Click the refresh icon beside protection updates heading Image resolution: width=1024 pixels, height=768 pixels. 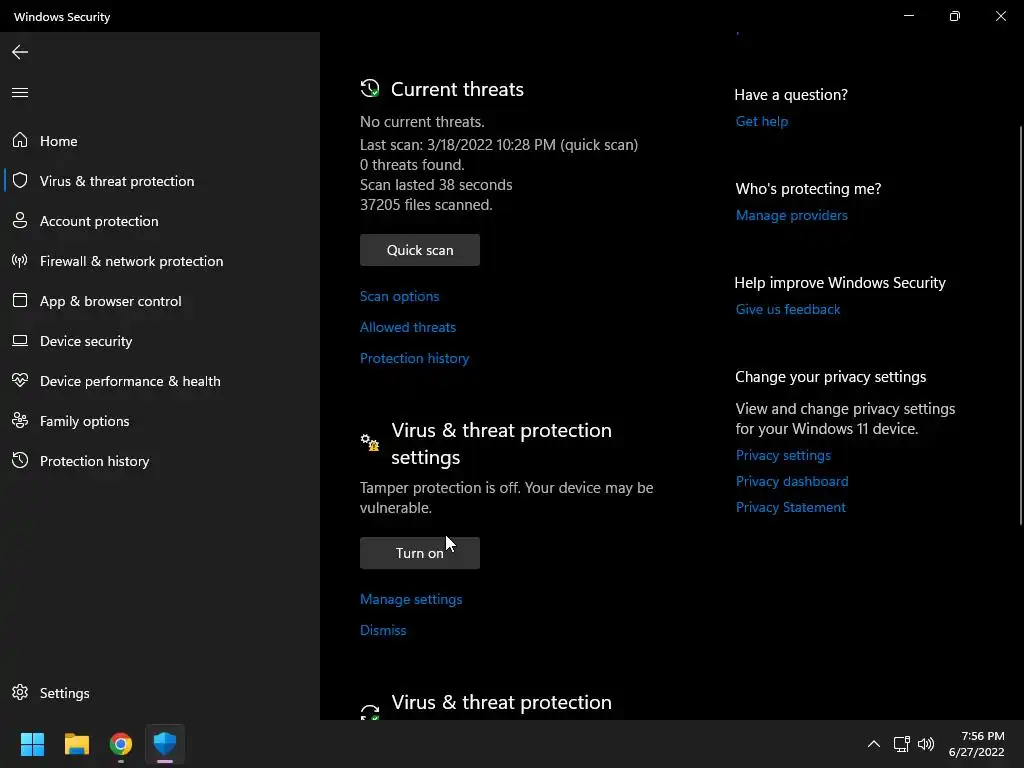[x=370, y=712]
